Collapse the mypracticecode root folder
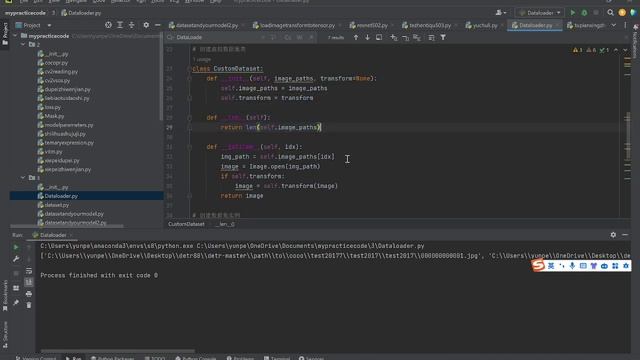640x360 pixels. (16, 36)
